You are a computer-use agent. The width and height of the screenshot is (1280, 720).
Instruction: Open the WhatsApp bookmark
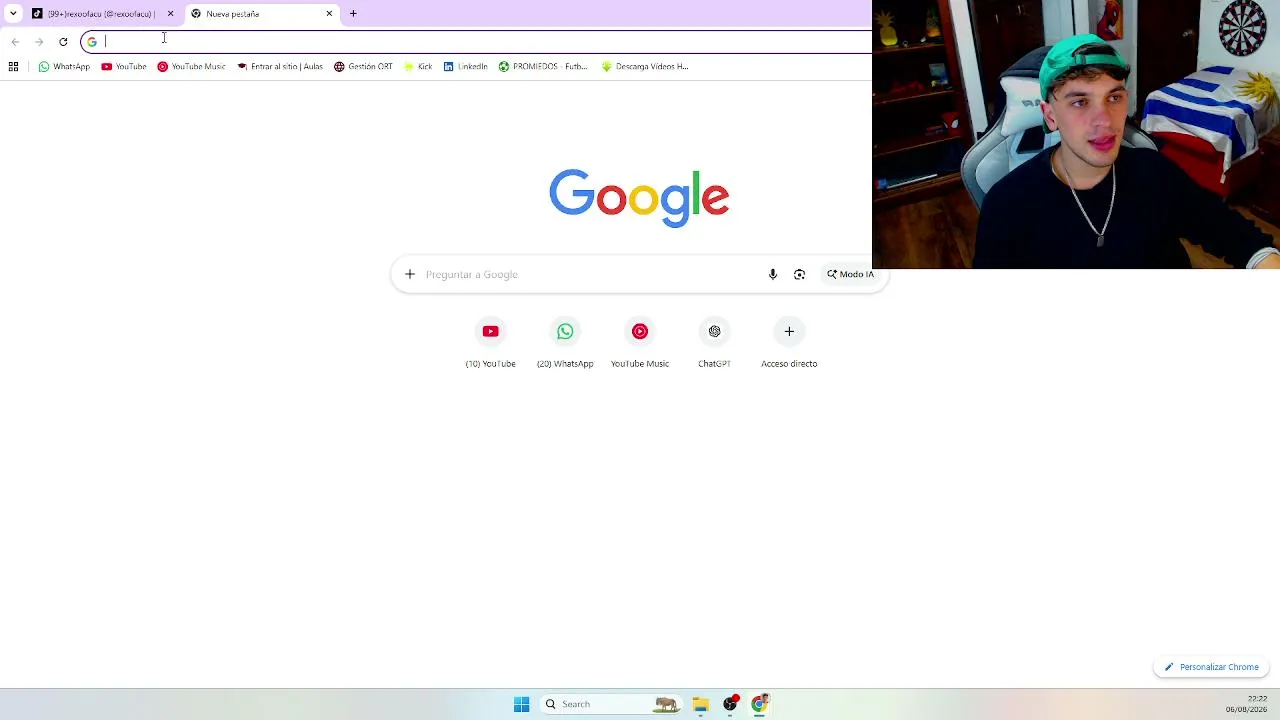[64, 67]
